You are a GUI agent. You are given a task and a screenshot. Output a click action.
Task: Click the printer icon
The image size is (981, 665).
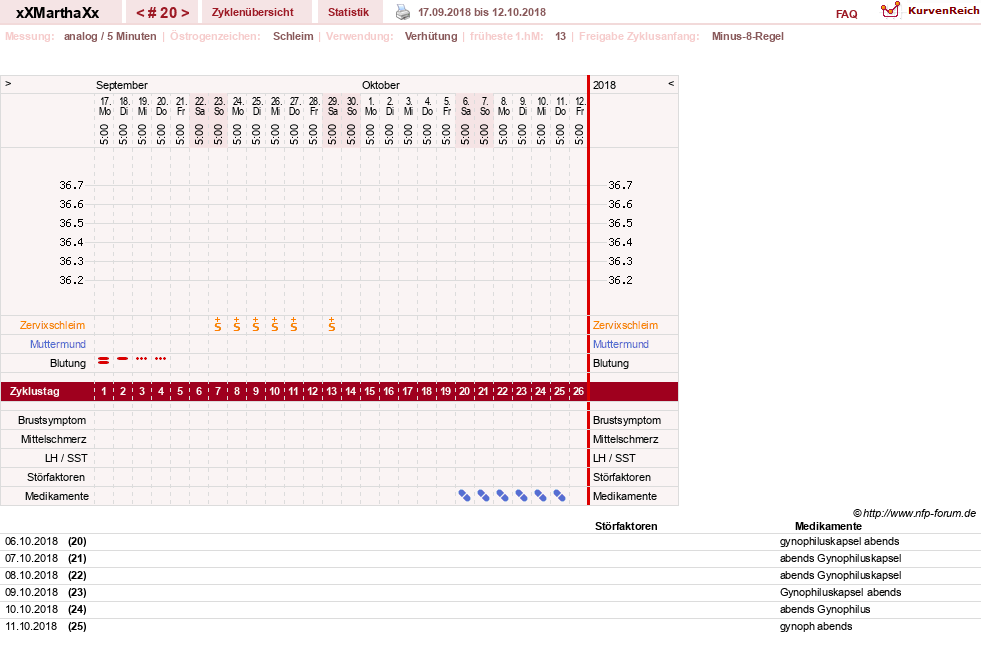[403, 12]
